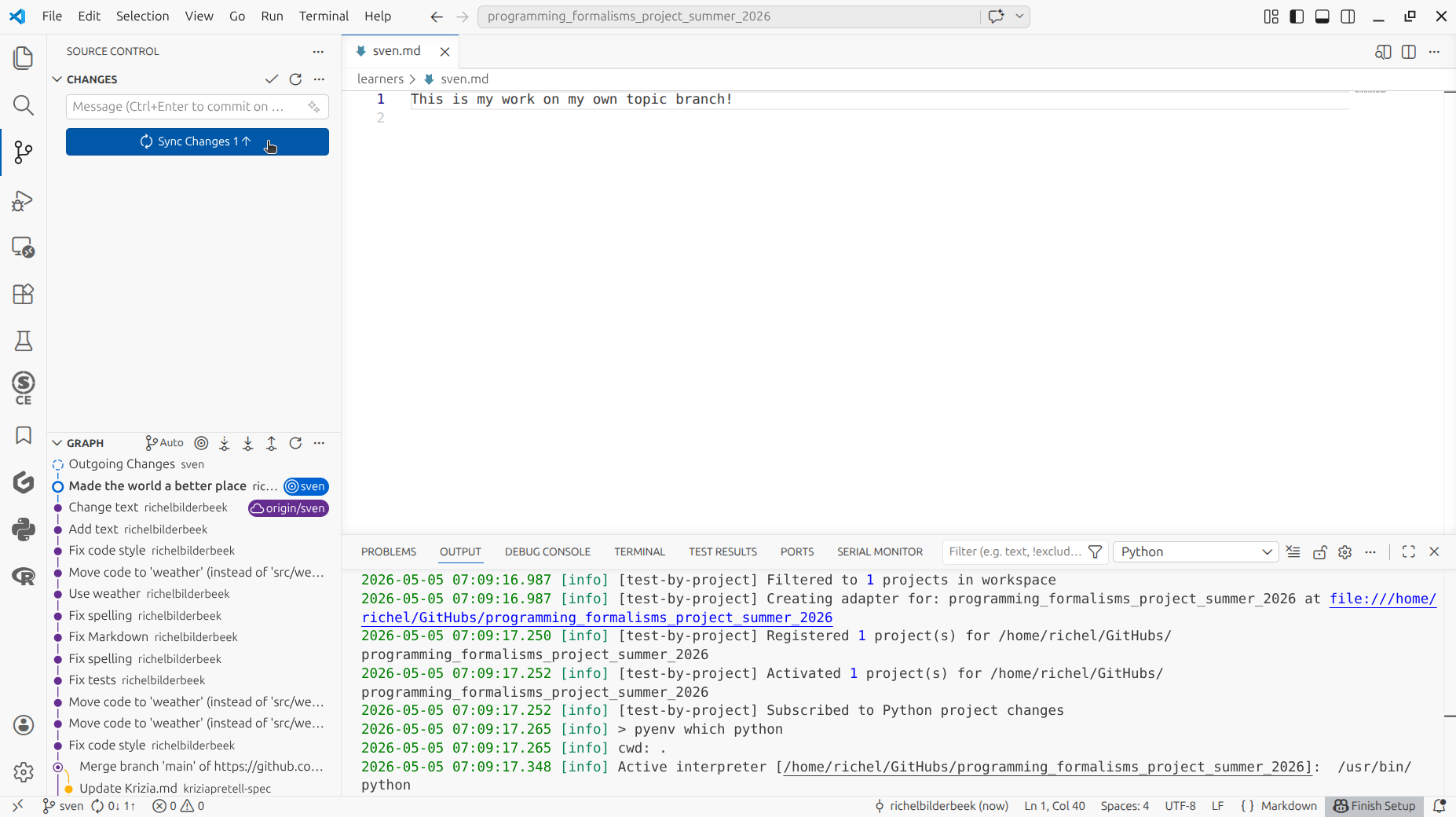Open editor more actions ellipsis
This screenshot has width=1456, height=817.
pos(1434,52)
